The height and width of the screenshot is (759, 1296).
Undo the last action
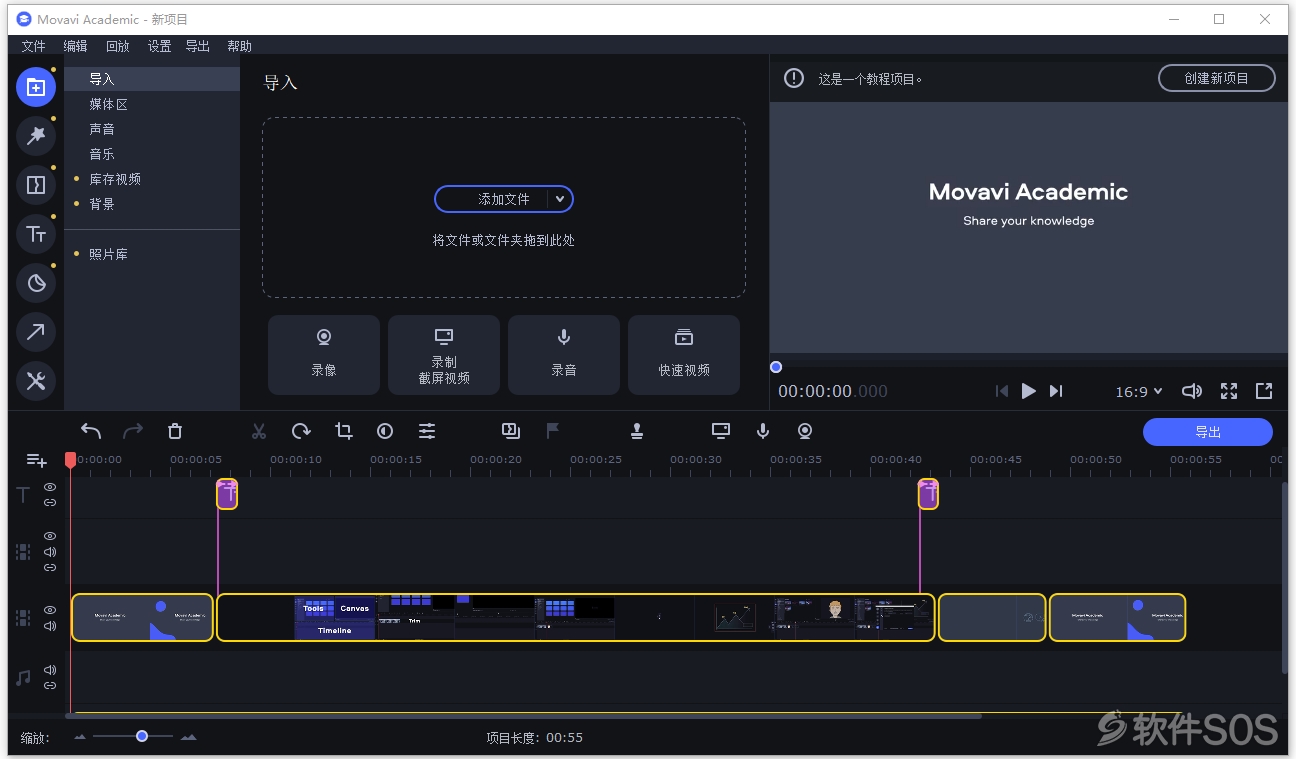coord(91,431)
